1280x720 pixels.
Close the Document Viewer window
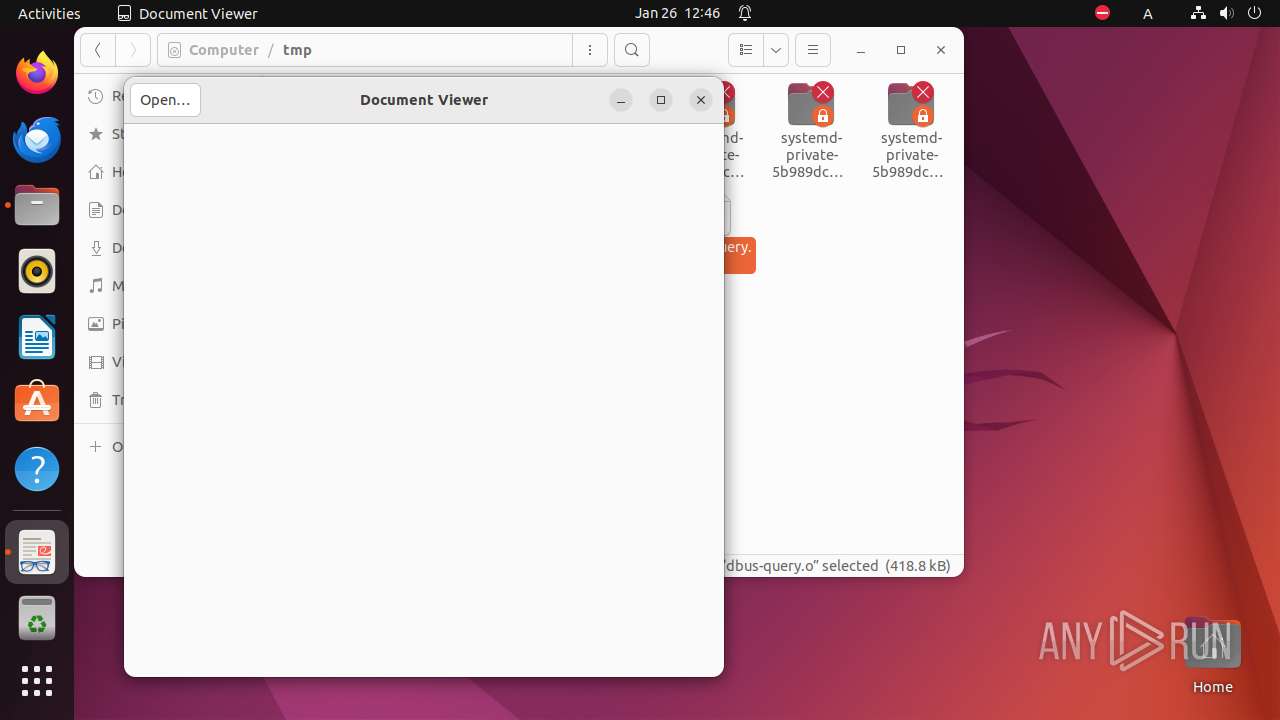coord(701,100)
